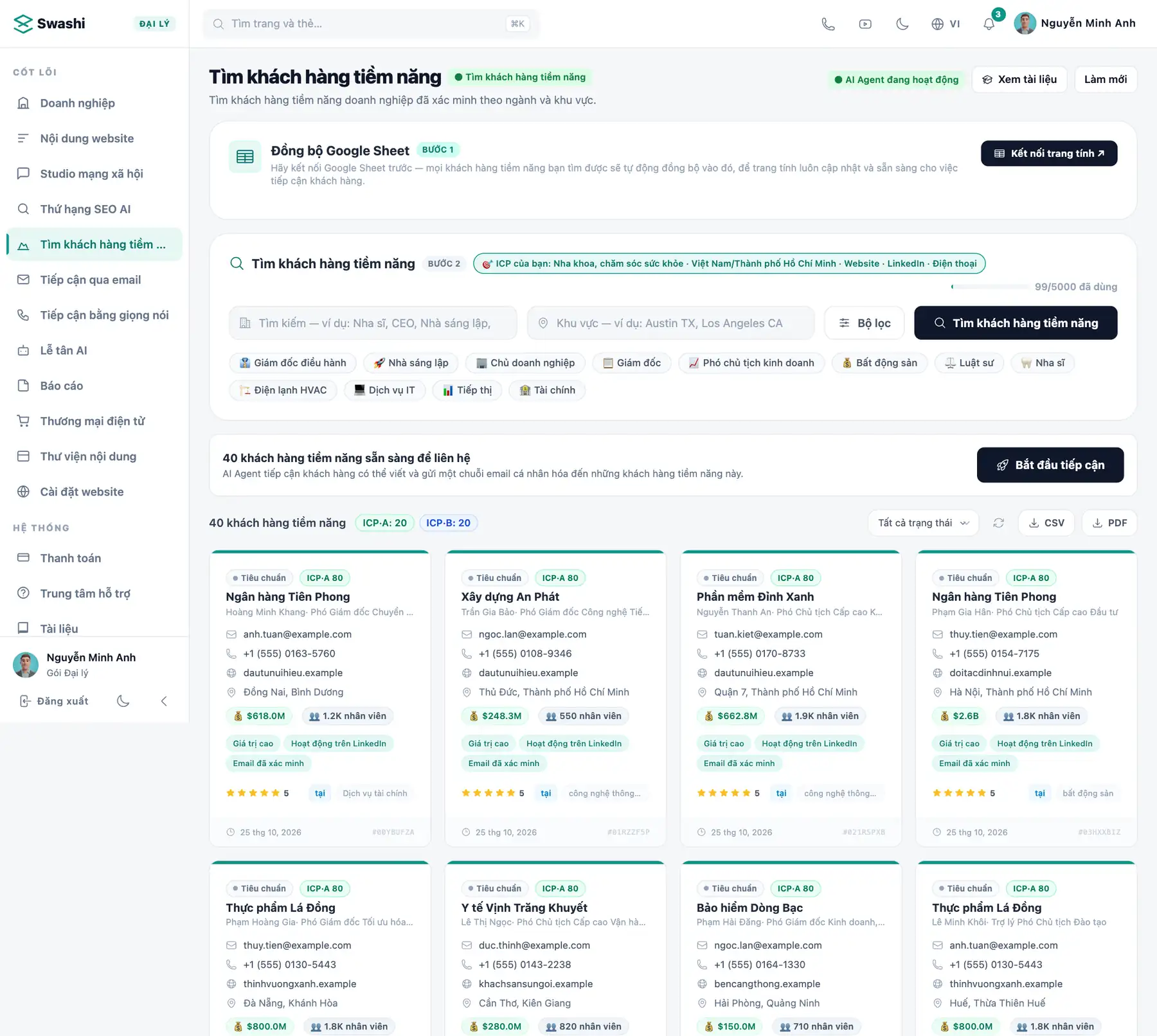Open notifications bell with 3 badge
The height and width of the screenshot is (1036, 1157).
tap(989, 24)
